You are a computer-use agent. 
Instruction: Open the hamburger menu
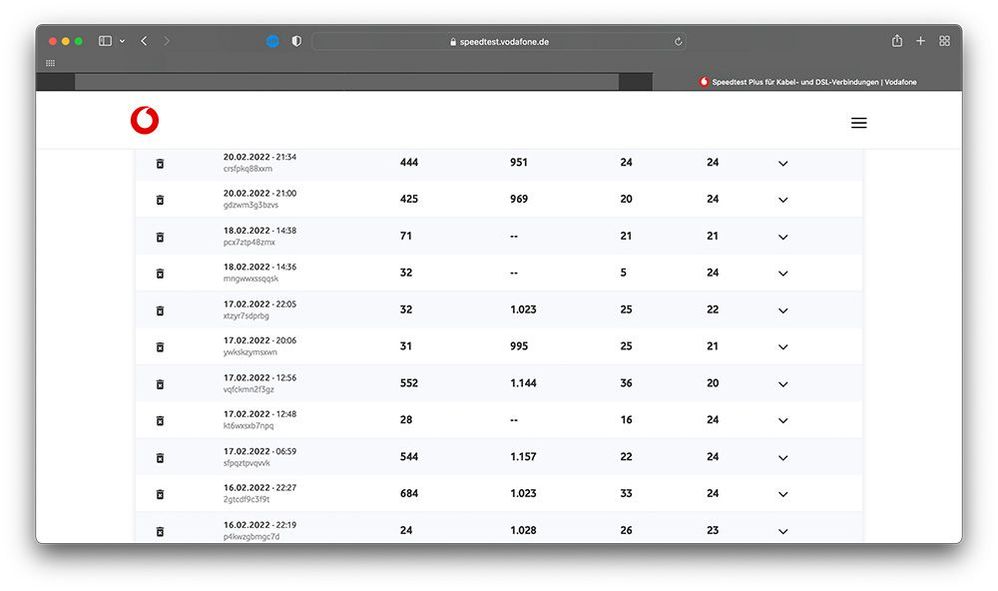pos(859,123)
